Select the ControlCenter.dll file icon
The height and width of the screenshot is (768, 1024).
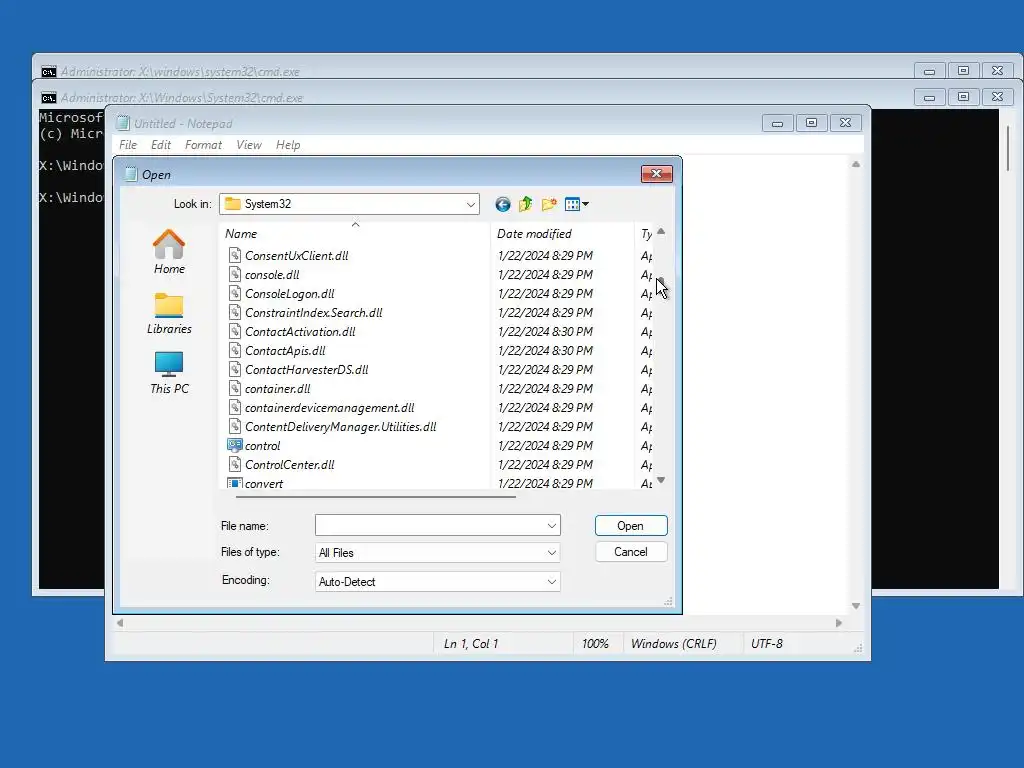[x=234, y=464]
